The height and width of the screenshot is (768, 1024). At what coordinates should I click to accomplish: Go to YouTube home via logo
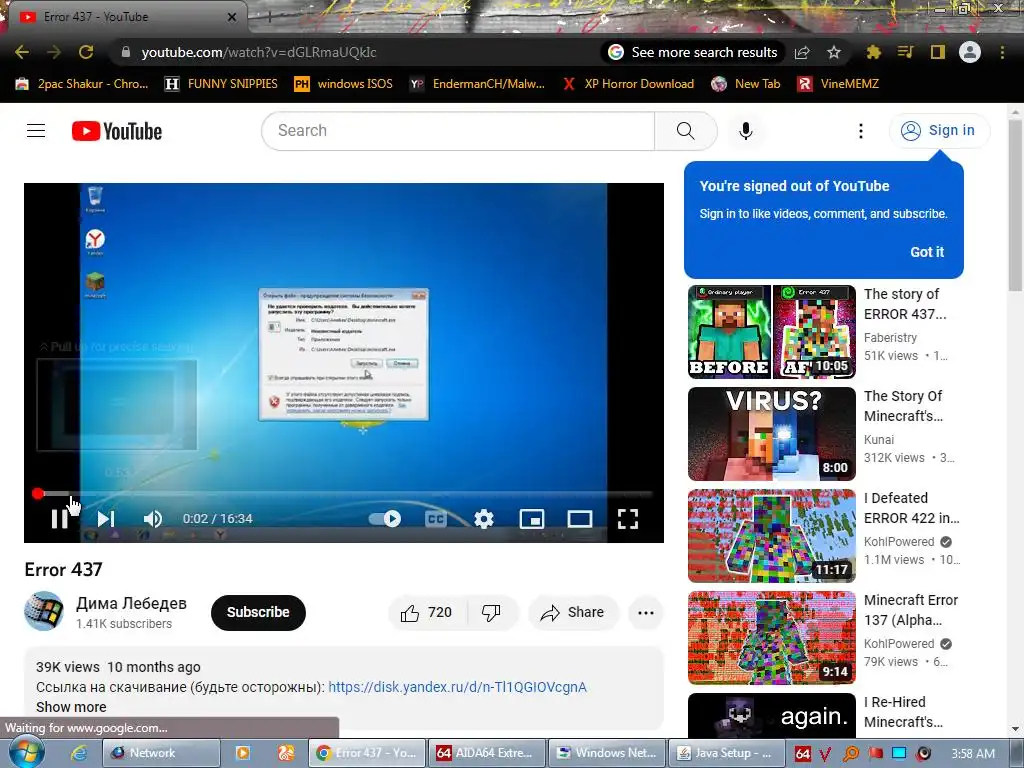[x=117, y=131]
